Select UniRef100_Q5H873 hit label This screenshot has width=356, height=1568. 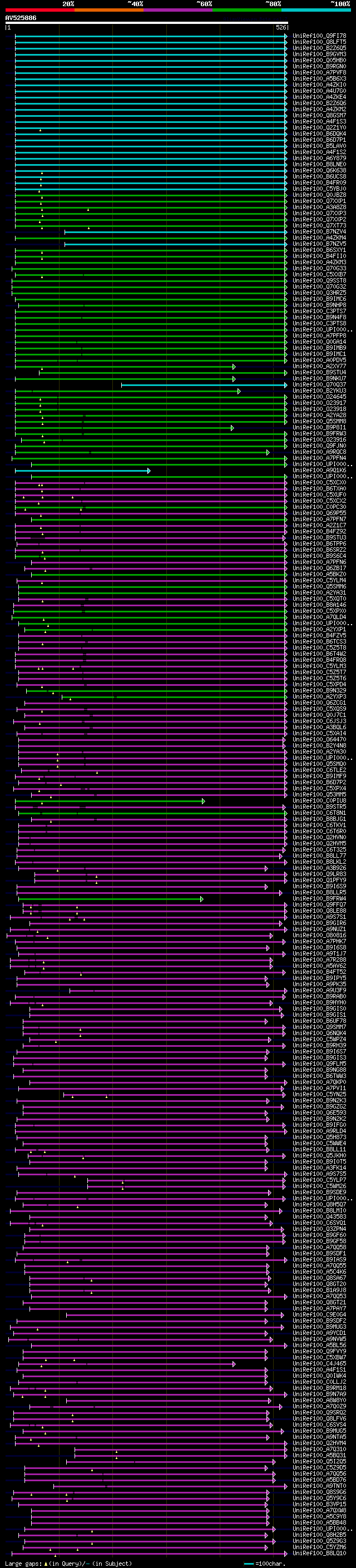(x=319, y=1137)
